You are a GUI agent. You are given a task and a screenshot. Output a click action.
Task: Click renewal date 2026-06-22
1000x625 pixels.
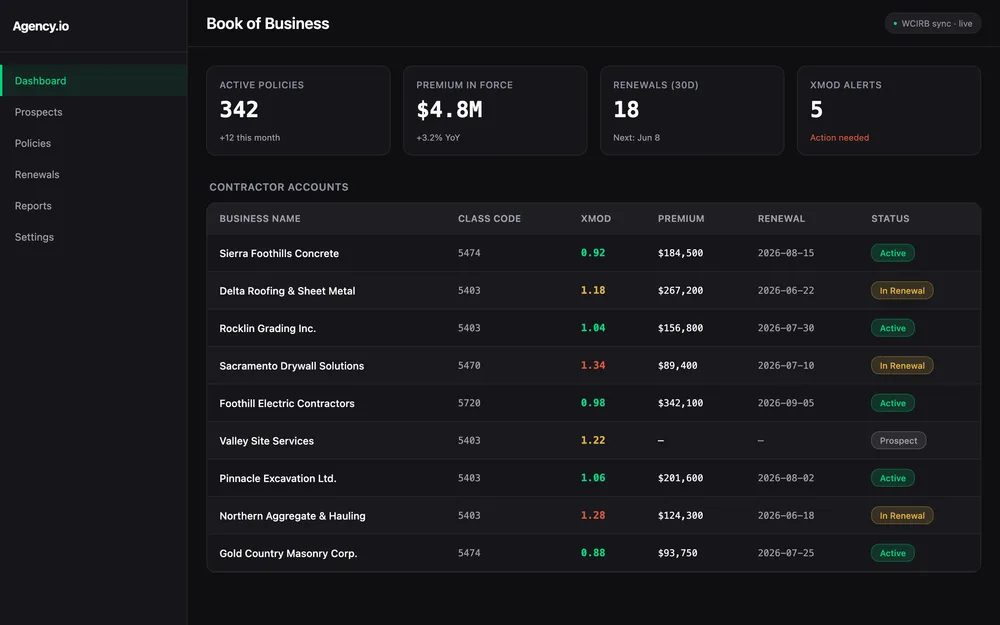[786, 290]
